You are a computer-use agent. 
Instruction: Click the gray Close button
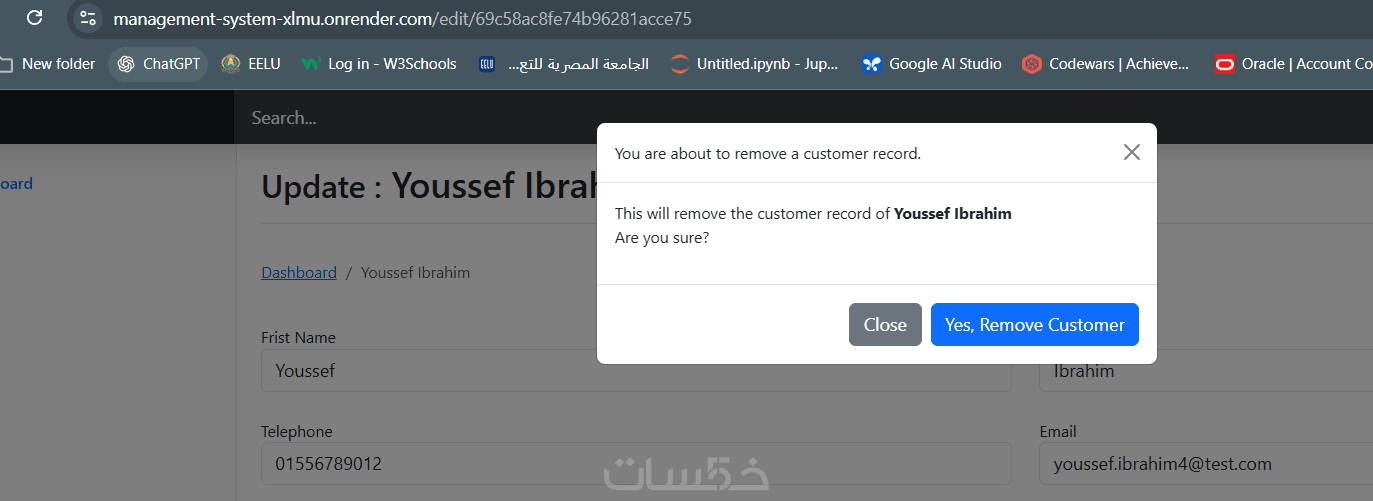pos(885,325)
